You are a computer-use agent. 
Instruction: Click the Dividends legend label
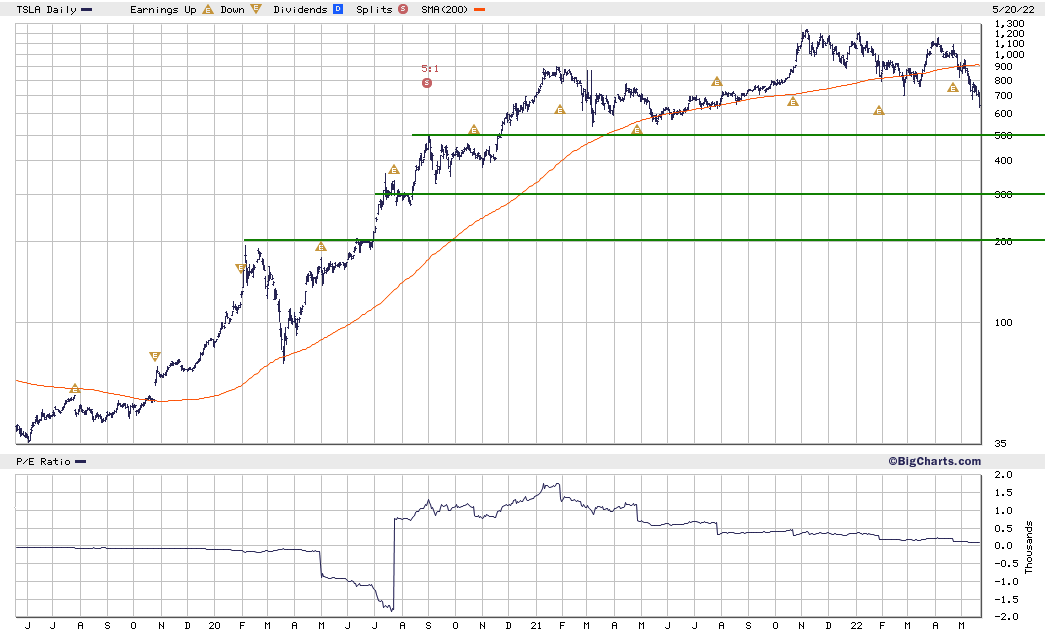(300, 9)
